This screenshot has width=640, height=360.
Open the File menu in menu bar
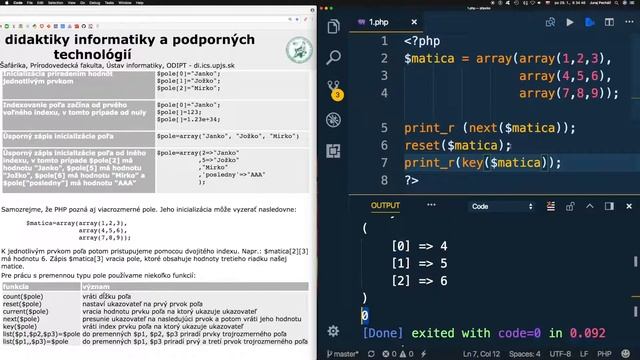click(30, 2)
